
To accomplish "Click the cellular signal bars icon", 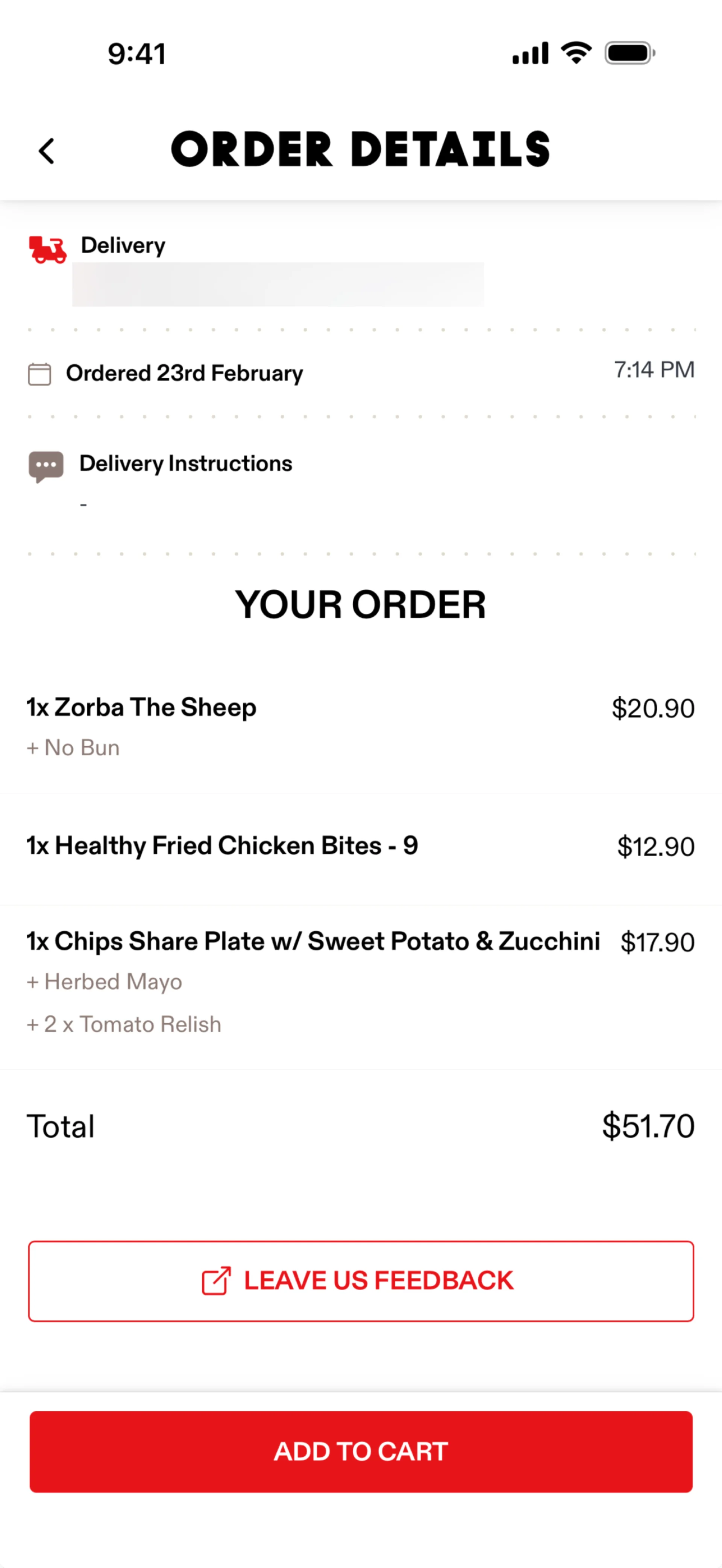I will coord(530,53).
